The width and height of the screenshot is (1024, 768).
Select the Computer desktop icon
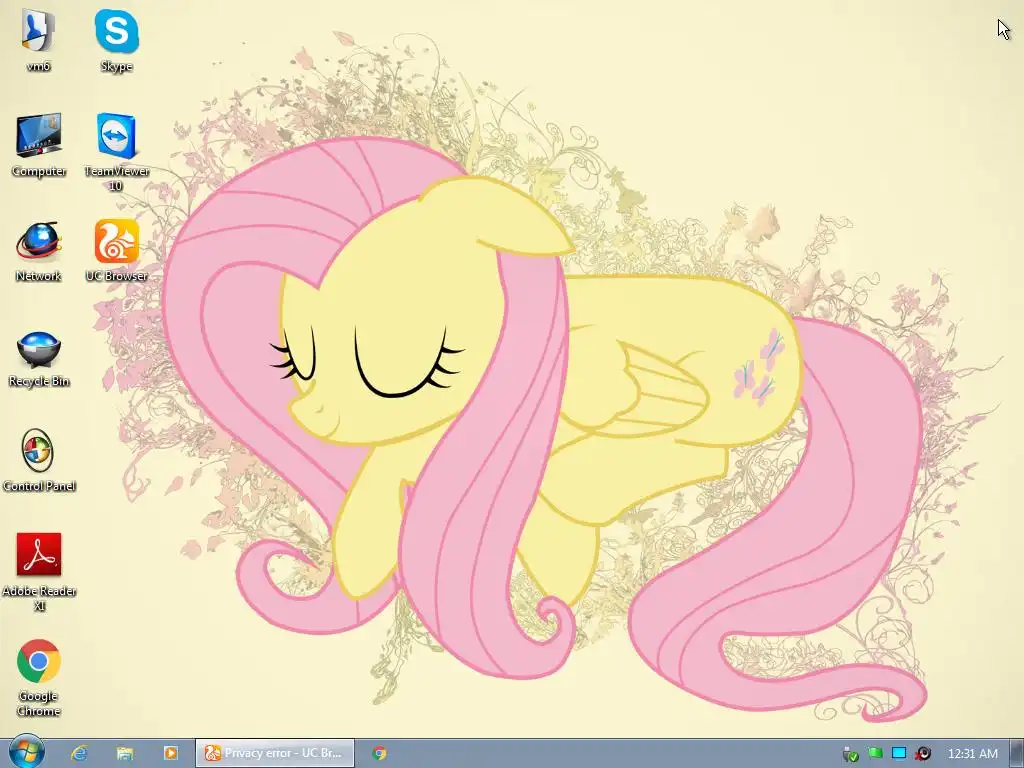[x=39, y=144]
